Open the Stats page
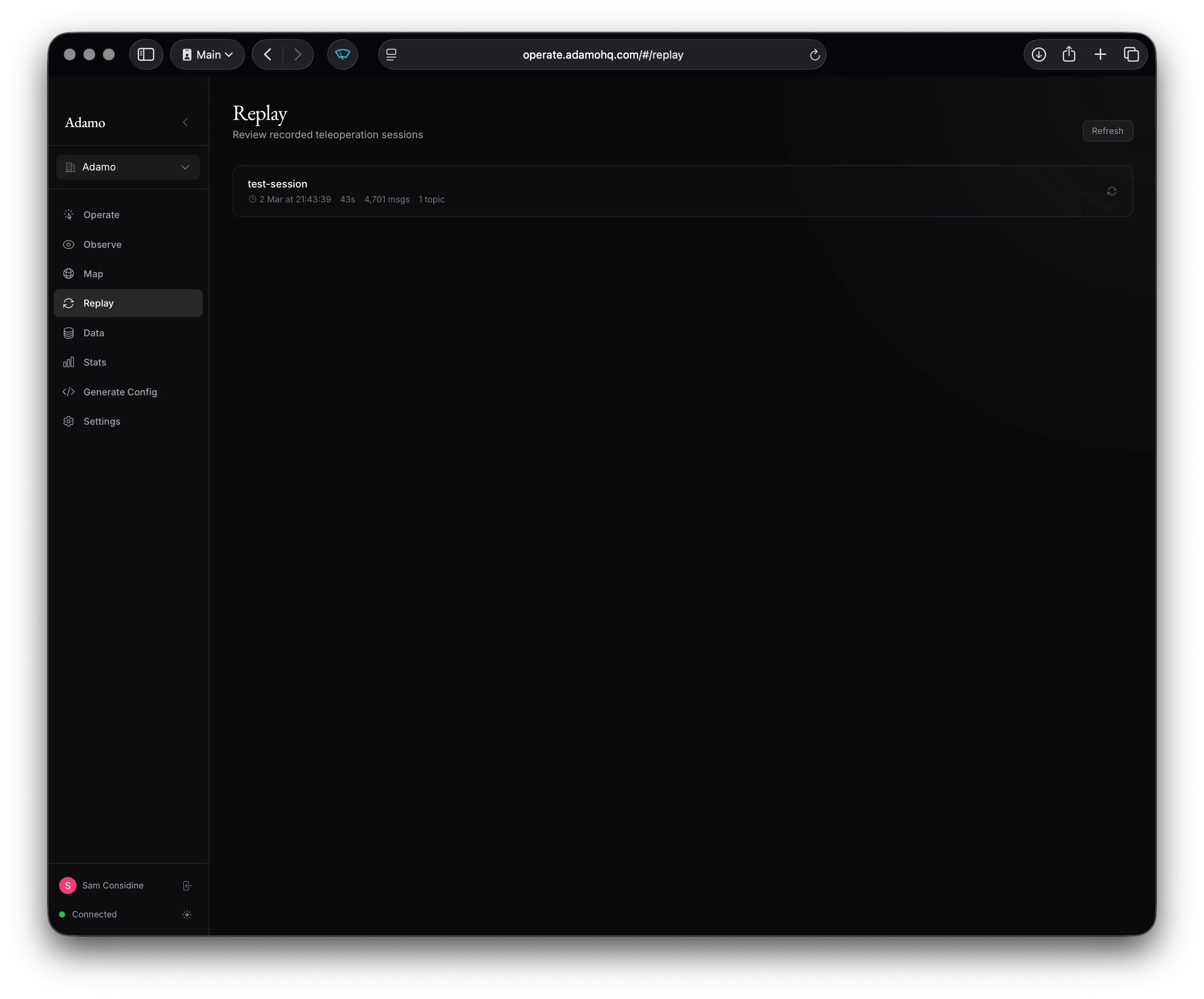1204x999 pixels. point(128,362)
